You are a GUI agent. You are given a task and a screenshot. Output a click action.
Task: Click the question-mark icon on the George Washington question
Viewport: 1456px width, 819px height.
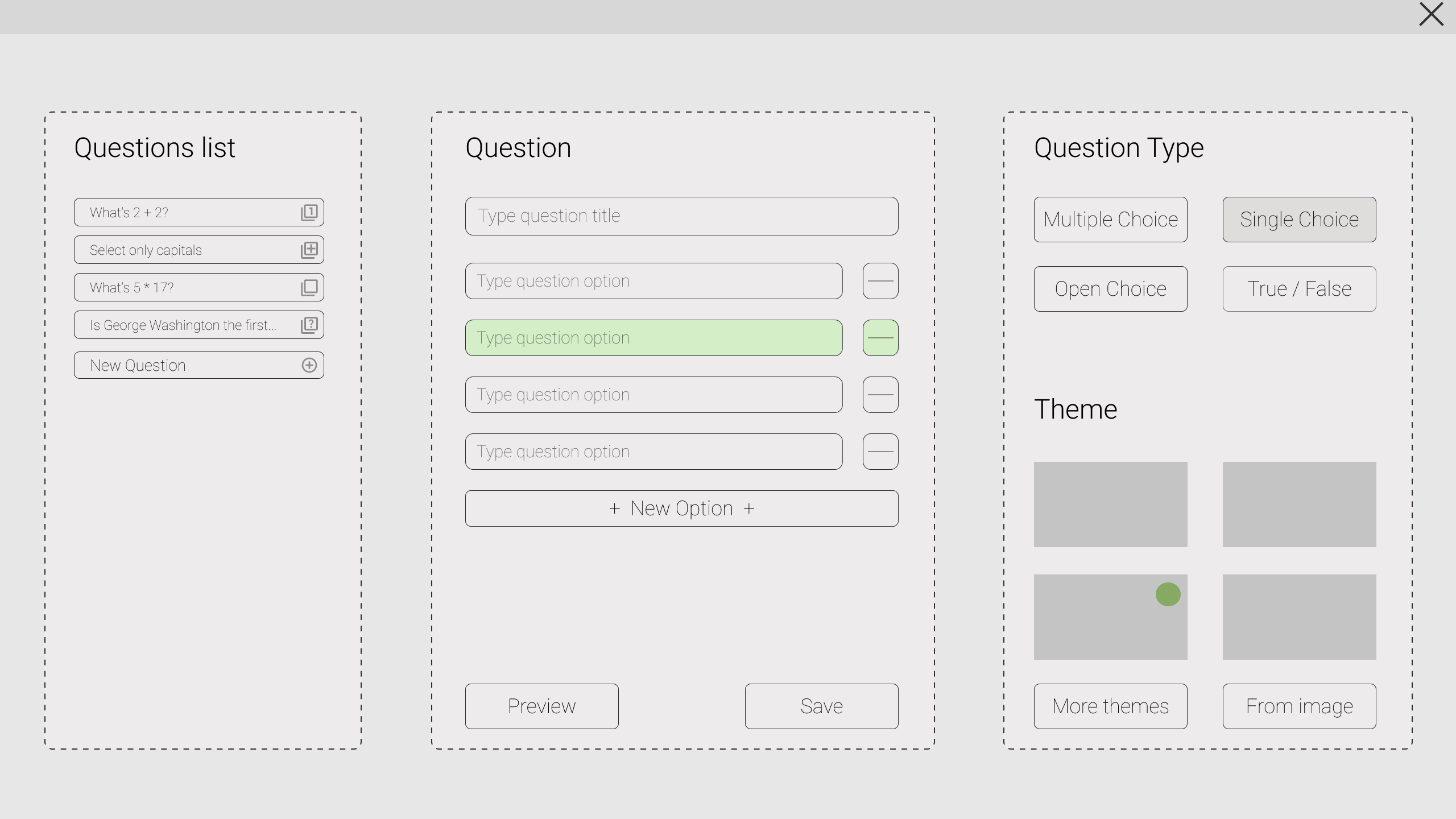309,325
